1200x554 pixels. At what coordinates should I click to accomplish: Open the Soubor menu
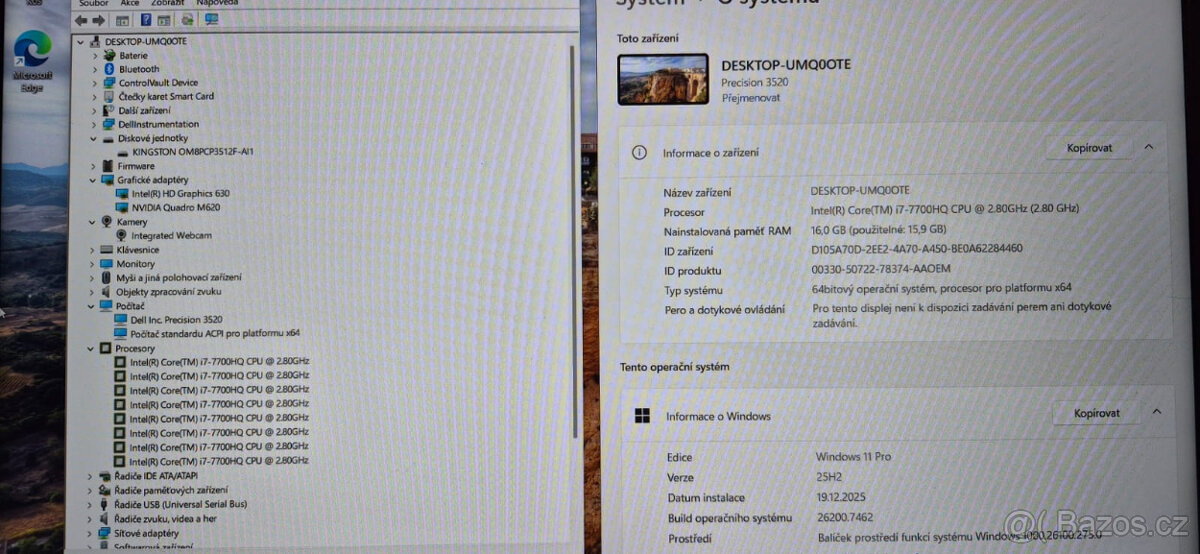tap(93, 3)
